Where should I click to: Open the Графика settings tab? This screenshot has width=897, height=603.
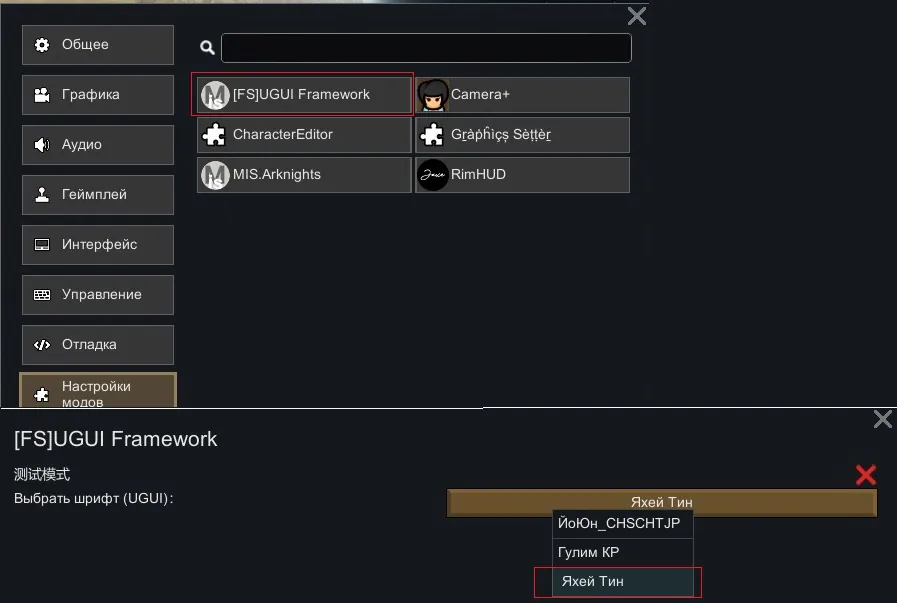98,95
